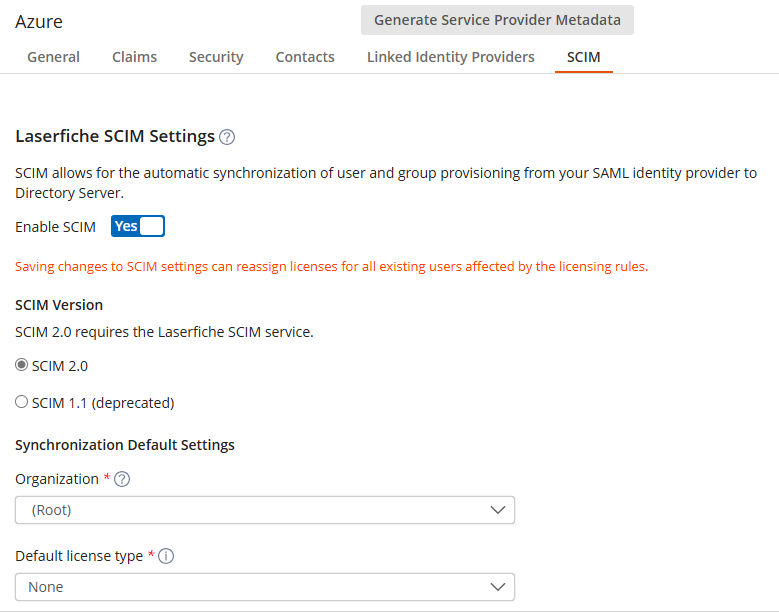Select the Contacts tab
The height and width of the screenshot is (612, 779).
point(305,57)
